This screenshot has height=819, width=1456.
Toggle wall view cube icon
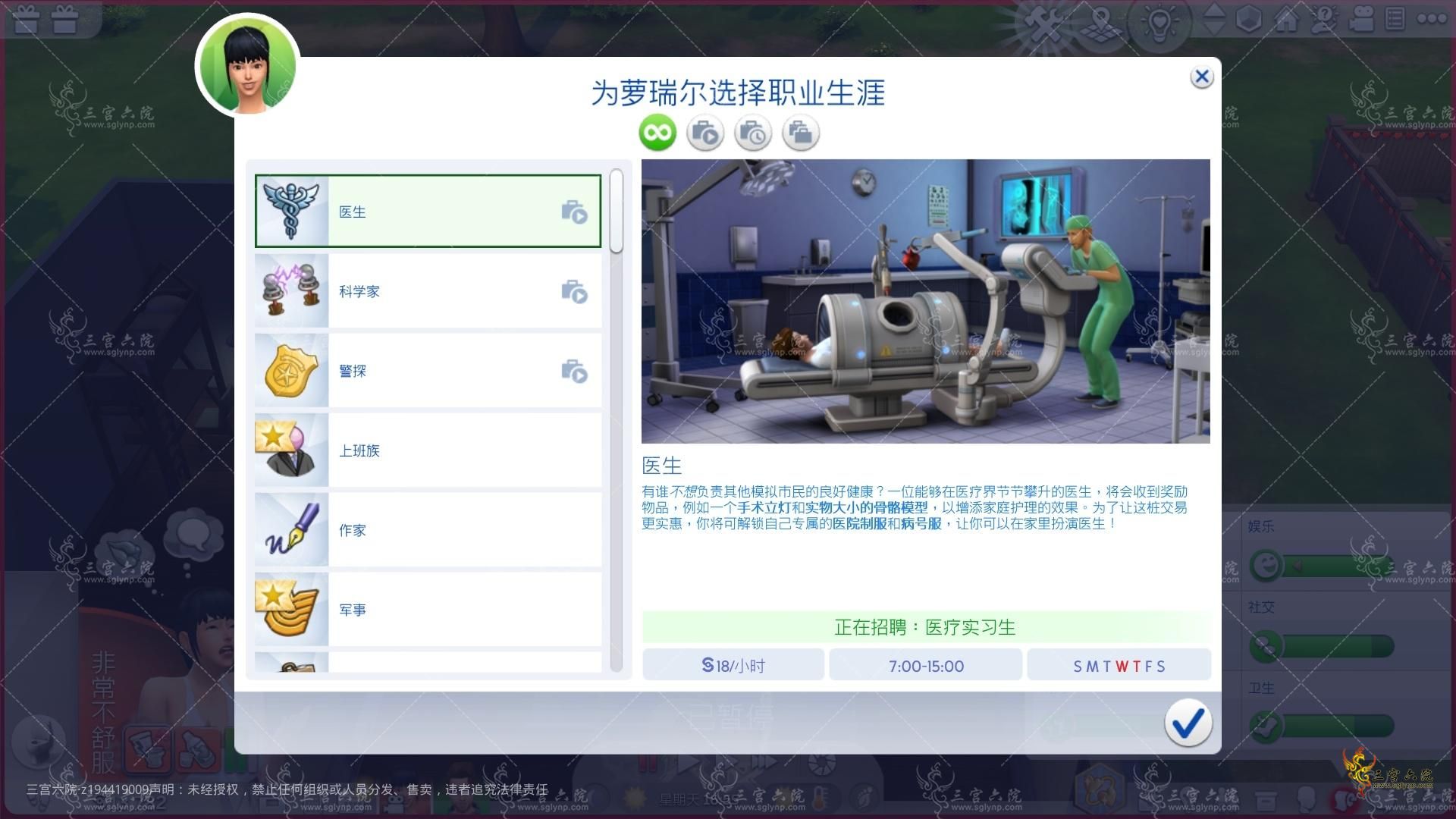coord(1249,19)
